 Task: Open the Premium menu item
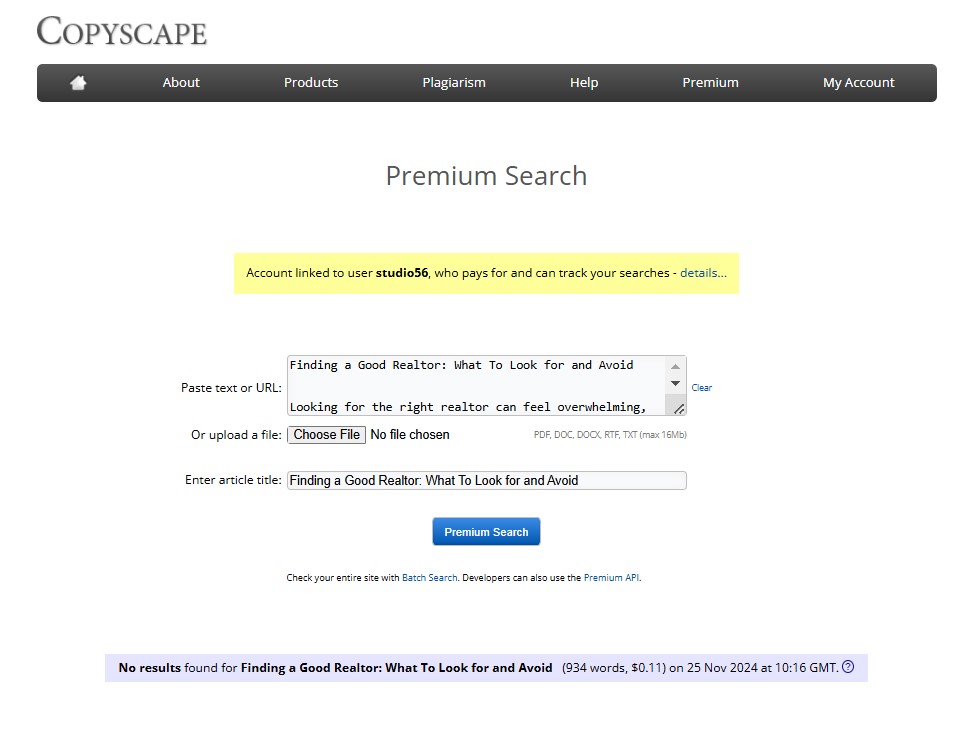pos(710,82)
